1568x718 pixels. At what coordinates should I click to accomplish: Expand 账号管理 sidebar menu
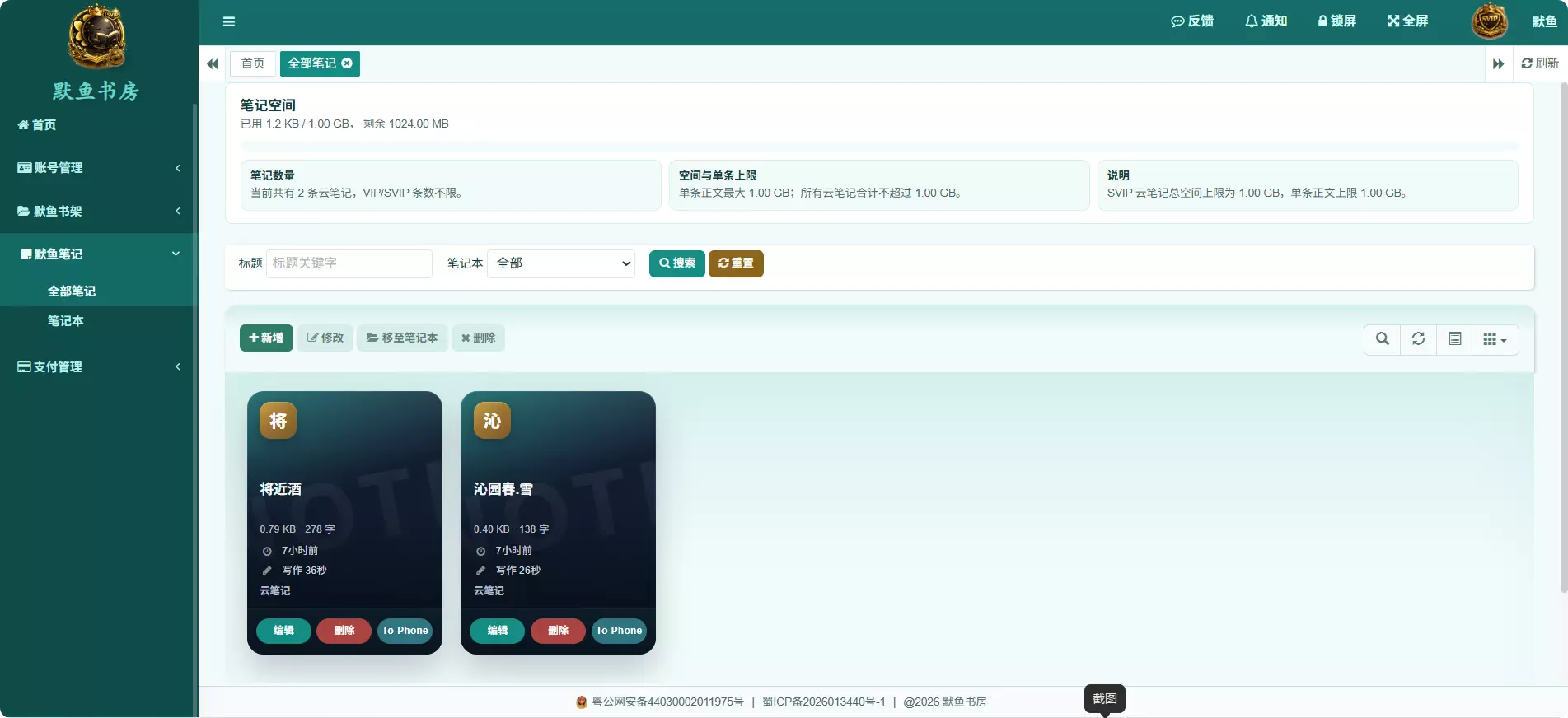(97, 168)
